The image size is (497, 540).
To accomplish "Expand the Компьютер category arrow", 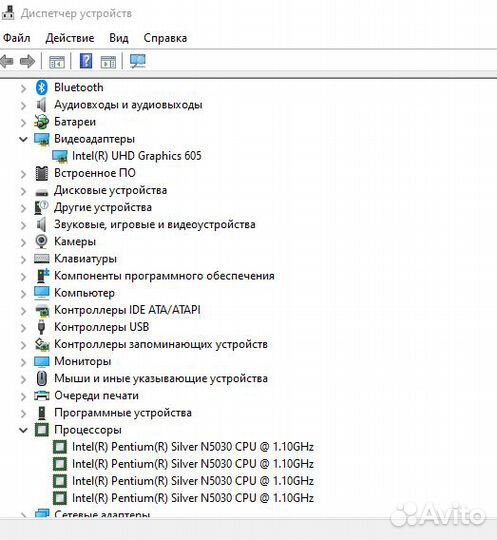I will coord(23,294).
